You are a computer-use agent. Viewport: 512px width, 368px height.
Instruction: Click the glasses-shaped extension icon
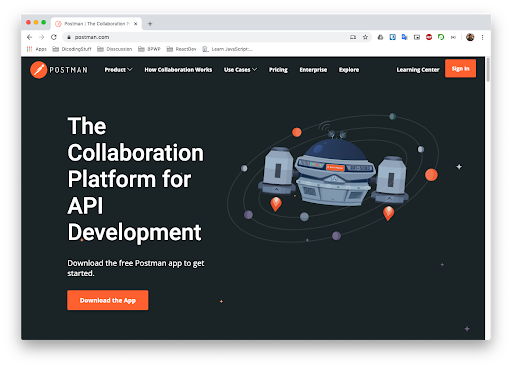453,37
